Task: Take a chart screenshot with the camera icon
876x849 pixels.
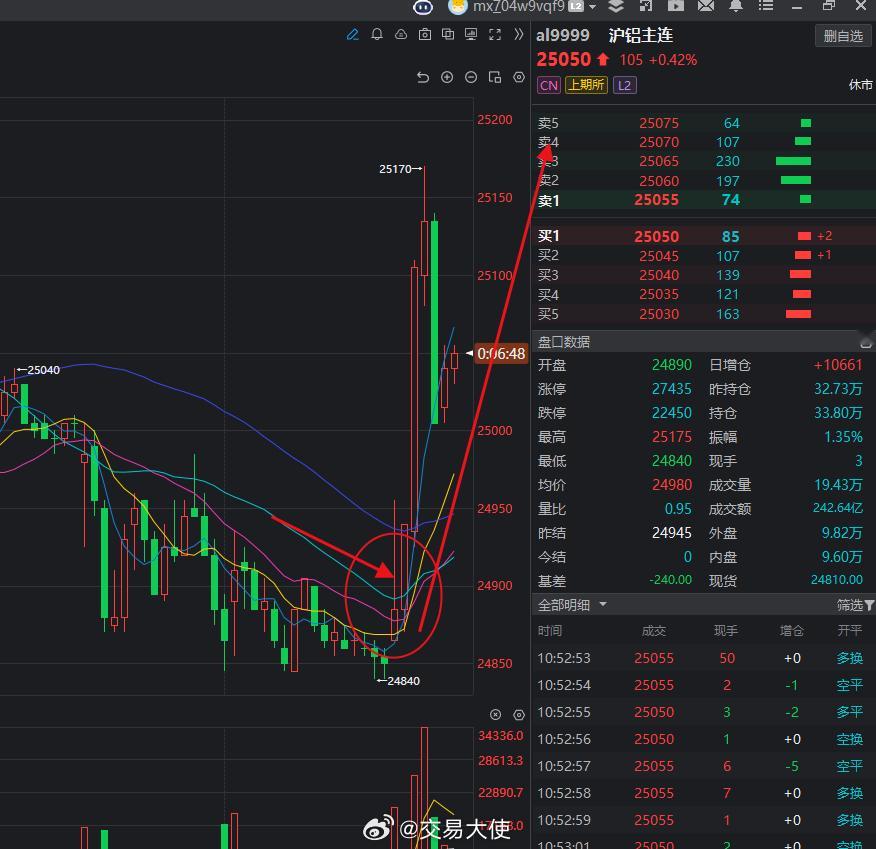Action: click(x=425, y=35)
